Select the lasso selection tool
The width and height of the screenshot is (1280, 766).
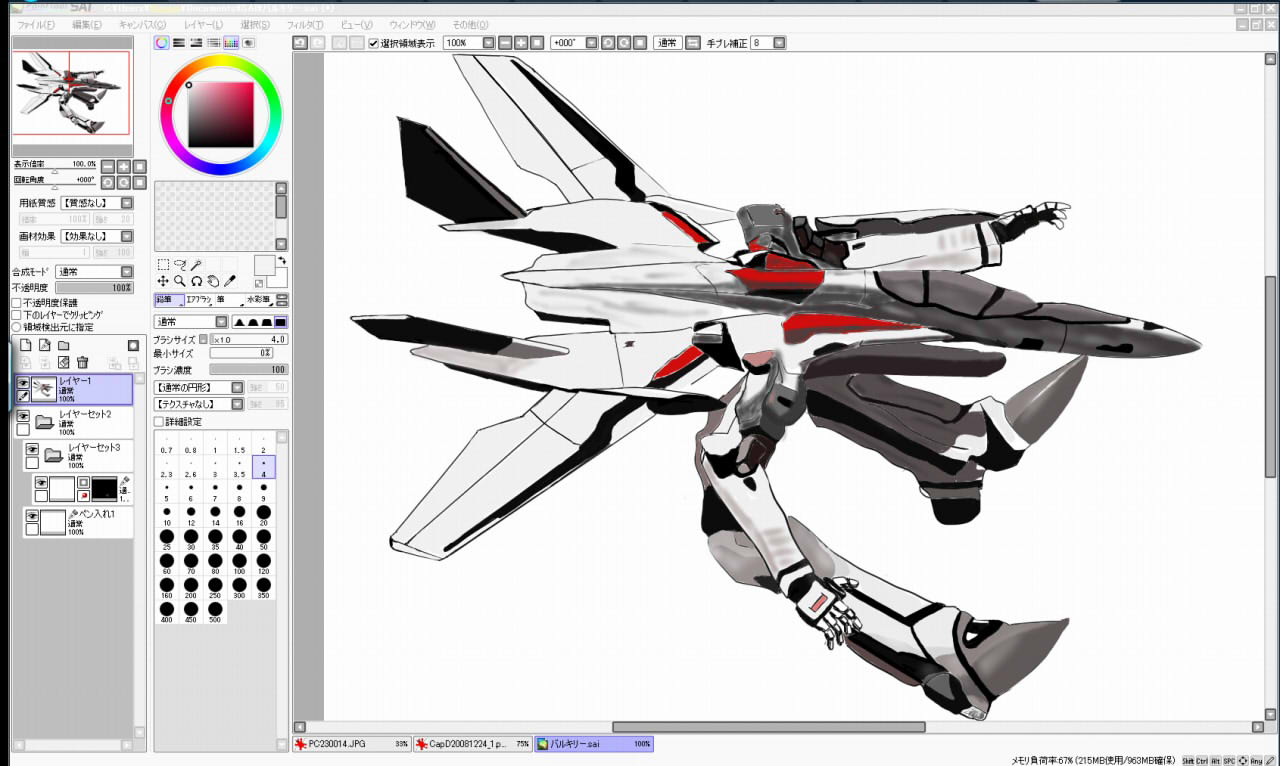[x=180, y=265]
